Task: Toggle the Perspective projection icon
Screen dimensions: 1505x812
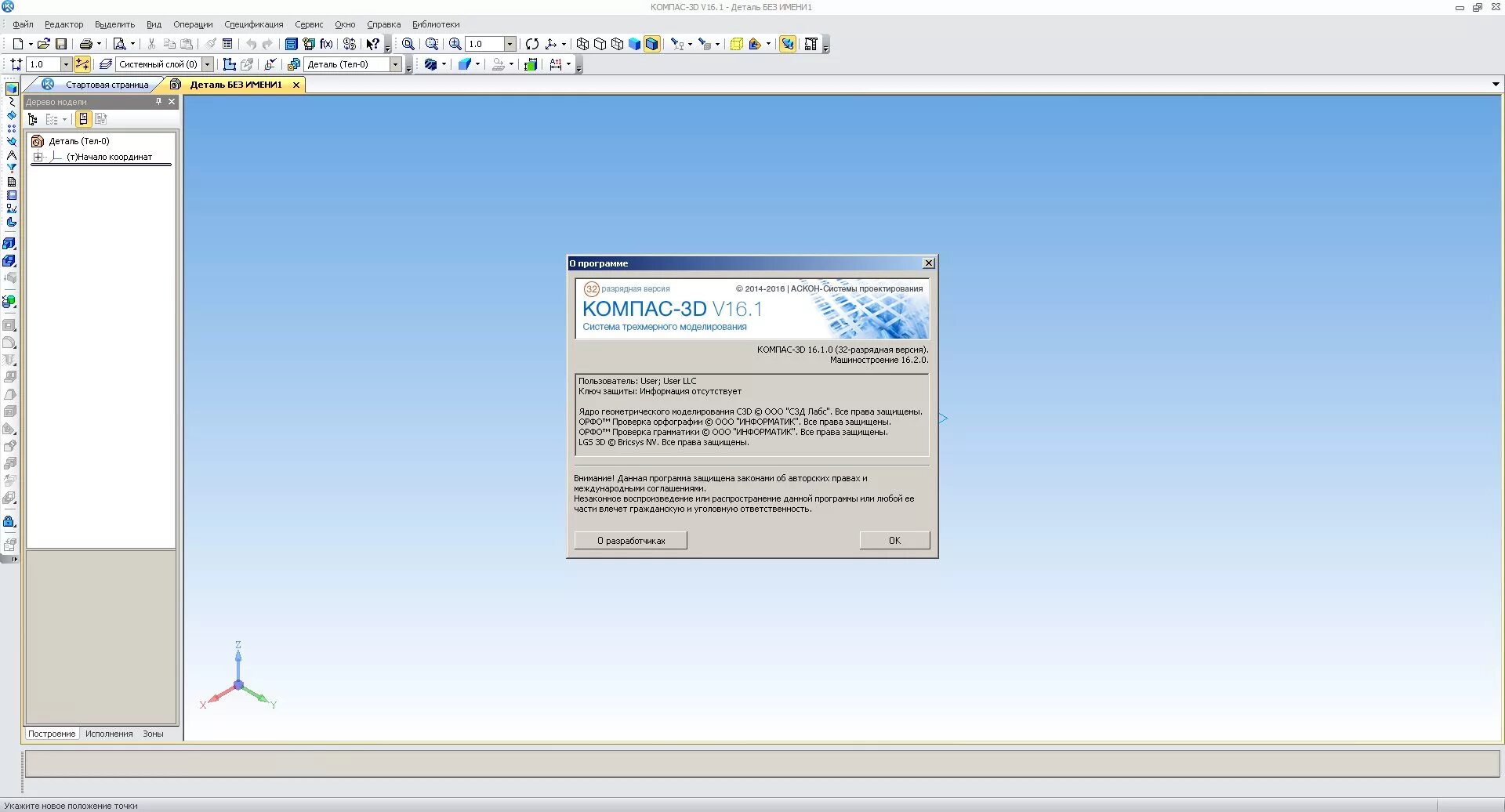Action: click(x=736, y=44)
